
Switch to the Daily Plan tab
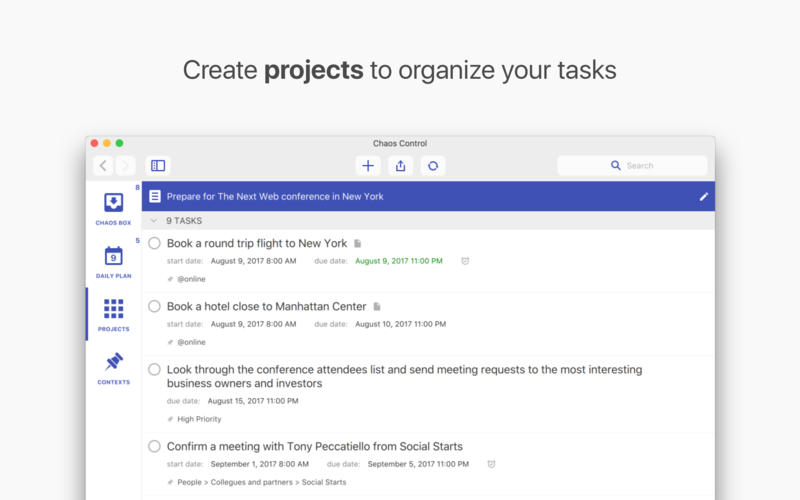[x=113, y=261]
